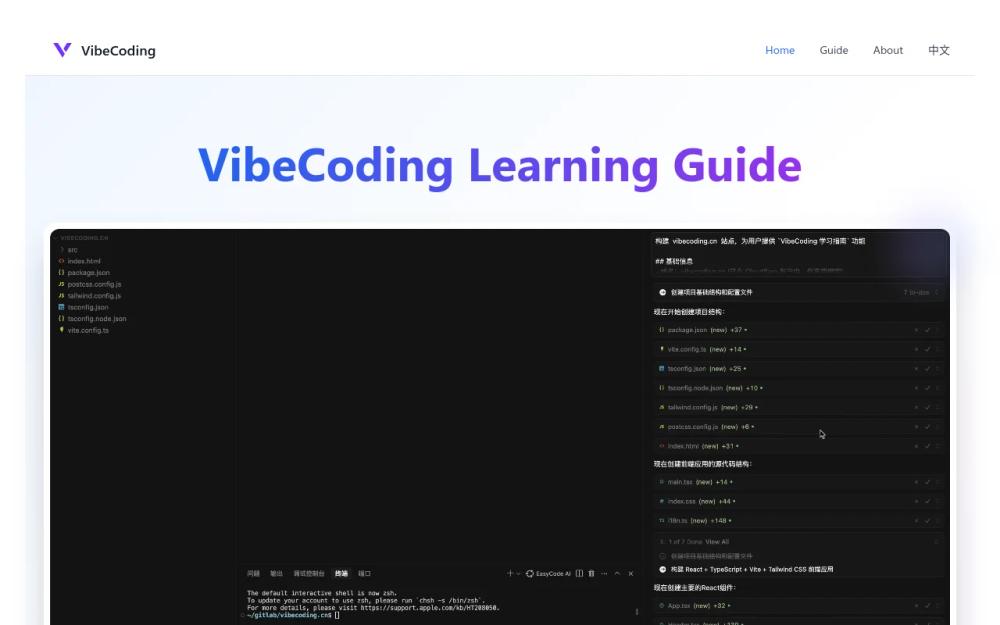Go to the Guide page

834,50
